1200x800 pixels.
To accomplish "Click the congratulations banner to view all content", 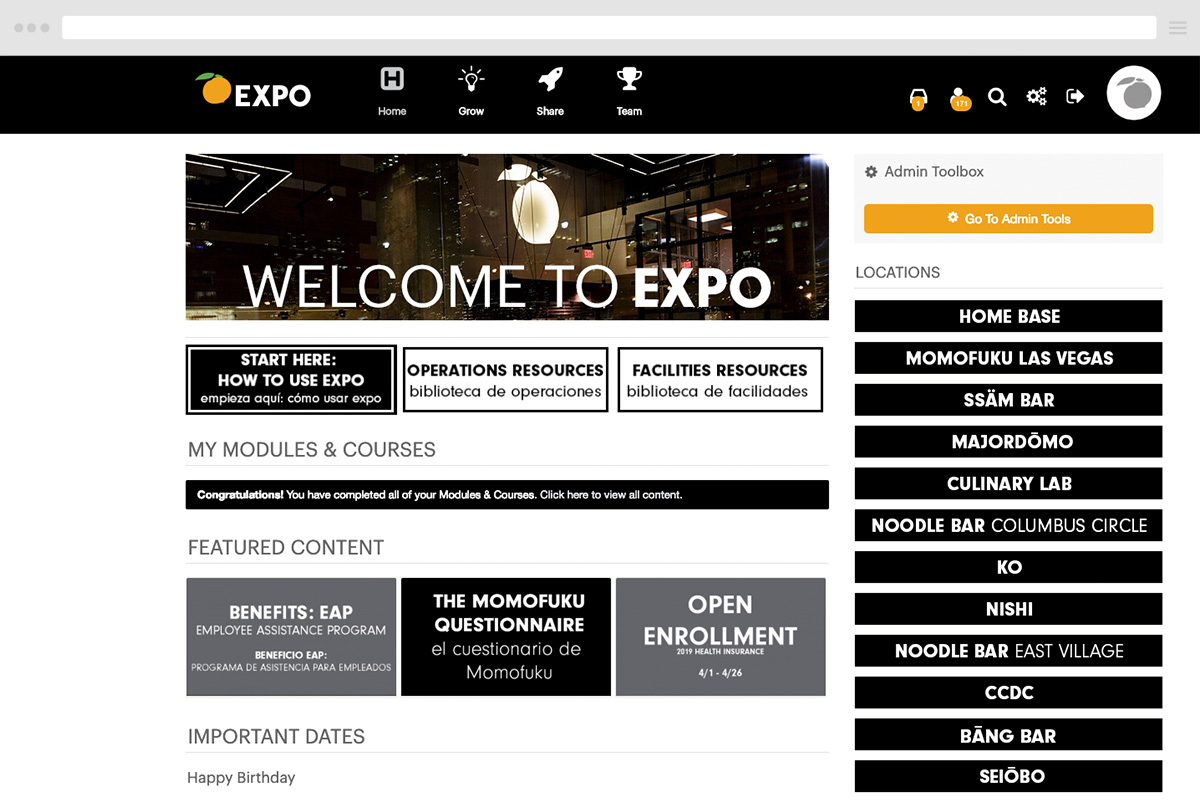I will [x=507, y=495].
